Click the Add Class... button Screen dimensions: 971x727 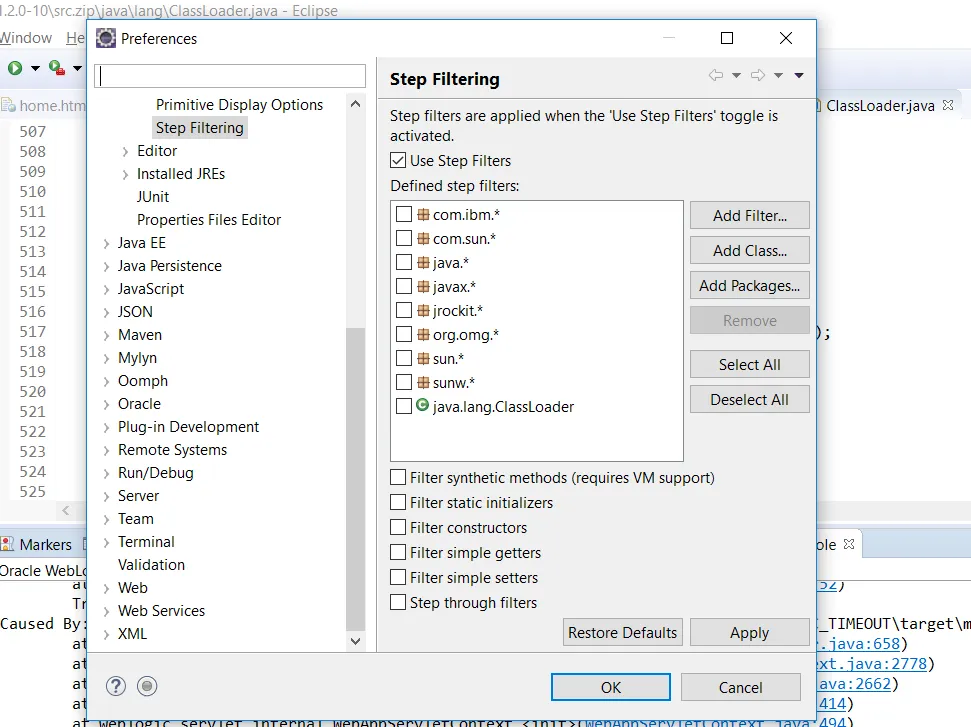click(749, 251)
